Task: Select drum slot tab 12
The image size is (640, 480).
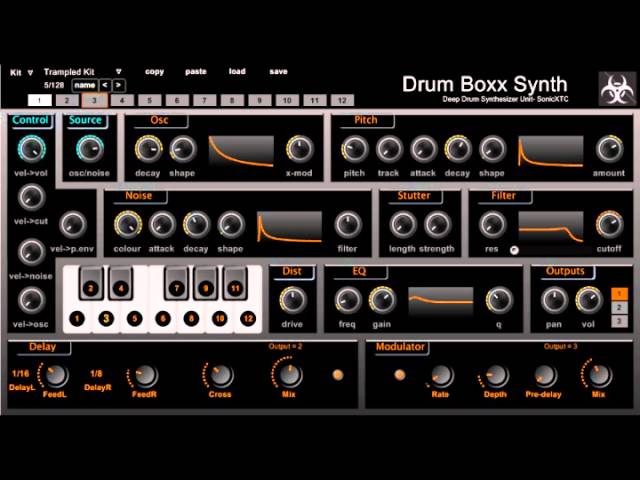Action: click(342, 100)
